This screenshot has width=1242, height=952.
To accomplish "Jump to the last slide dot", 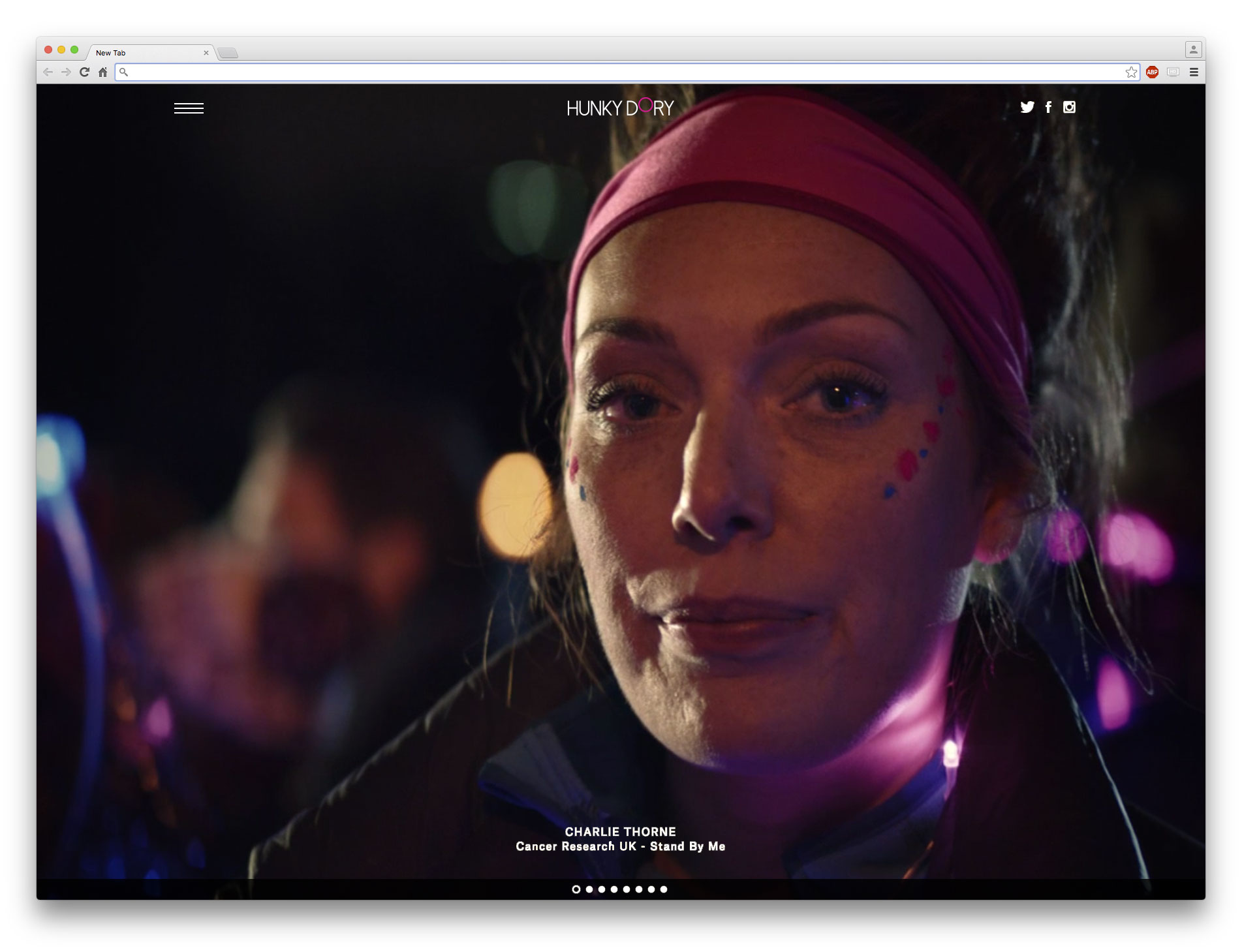I will tap(664, 889).
